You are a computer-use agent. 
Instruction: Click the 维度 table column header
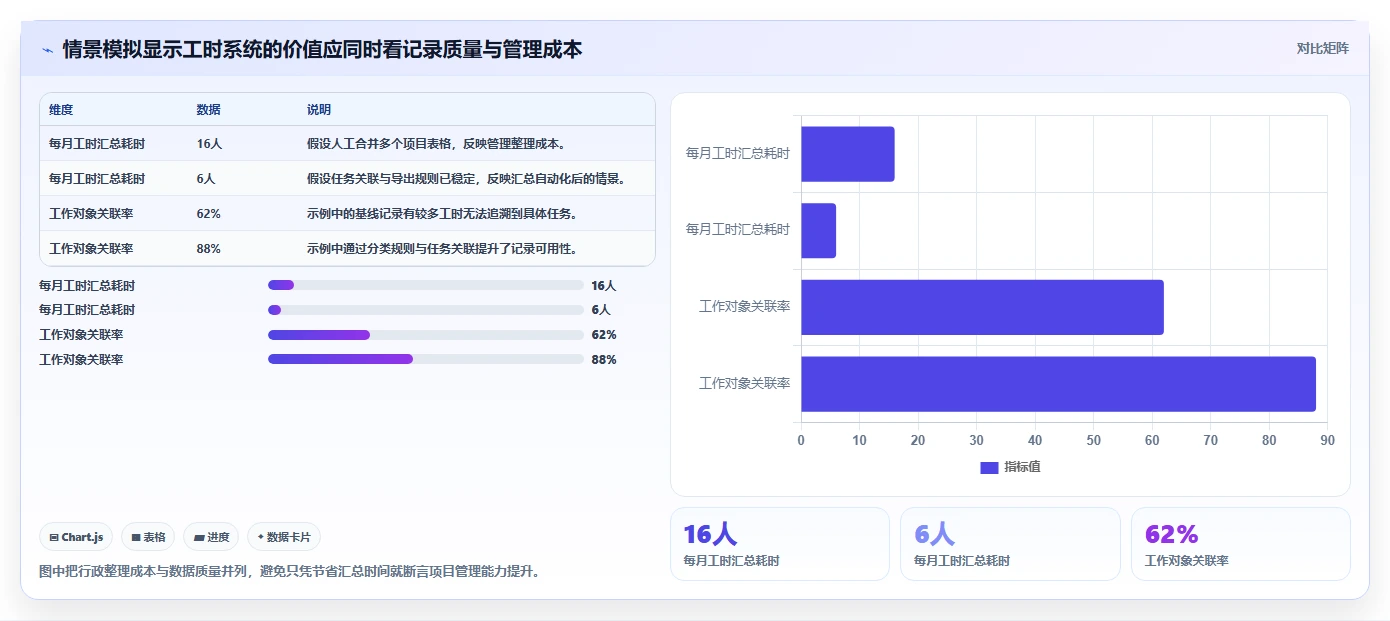[x=61, y=110]
